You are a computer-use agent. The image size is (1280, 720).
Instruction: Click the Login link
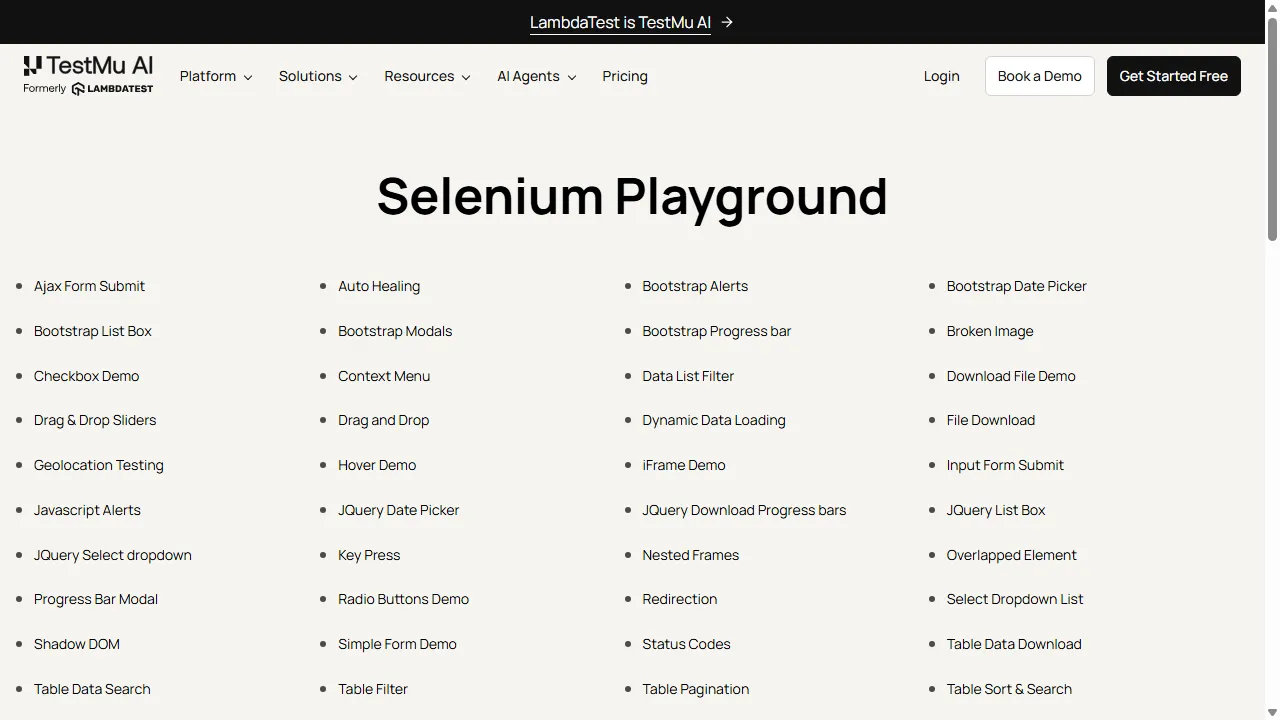coord(941,76)
